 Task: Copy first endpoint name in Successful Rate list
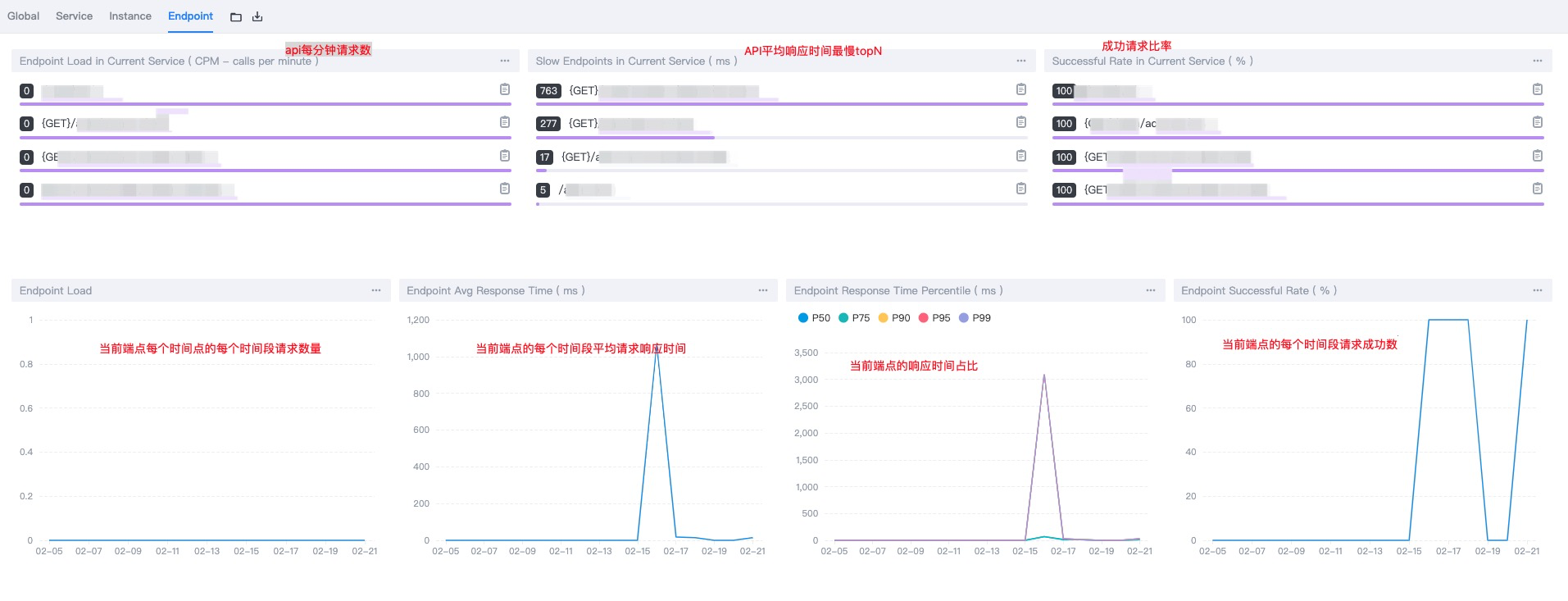coord(1538,89)
